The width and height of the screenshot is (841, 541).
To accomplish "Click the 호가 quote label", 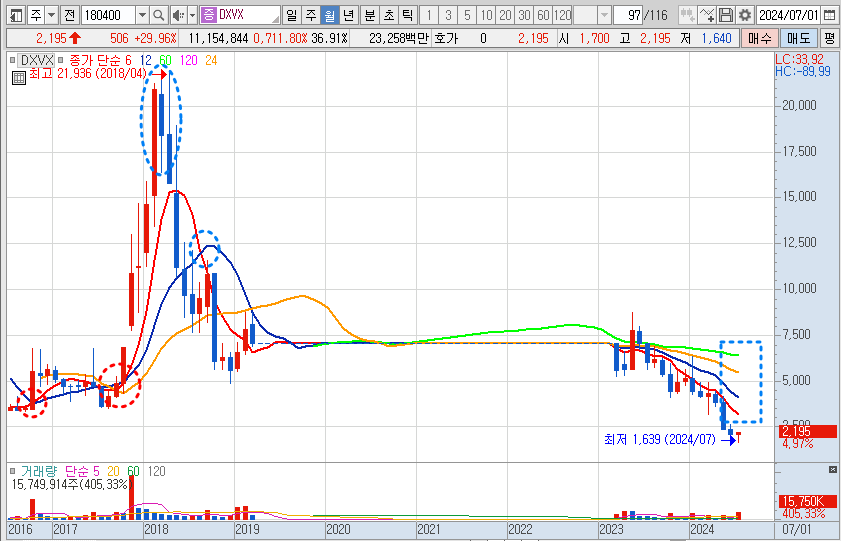I will [x=446, y=38].
